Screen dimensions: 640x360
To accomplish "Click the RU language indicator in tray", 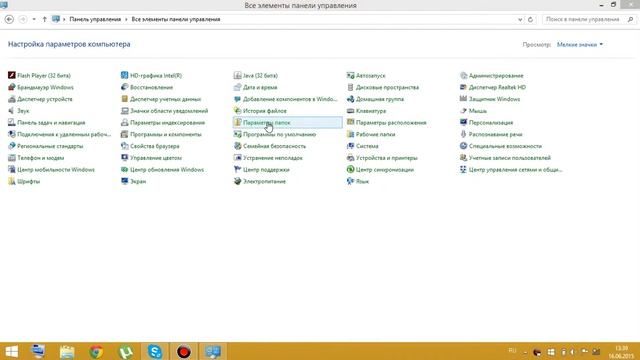I will (512, 351).
